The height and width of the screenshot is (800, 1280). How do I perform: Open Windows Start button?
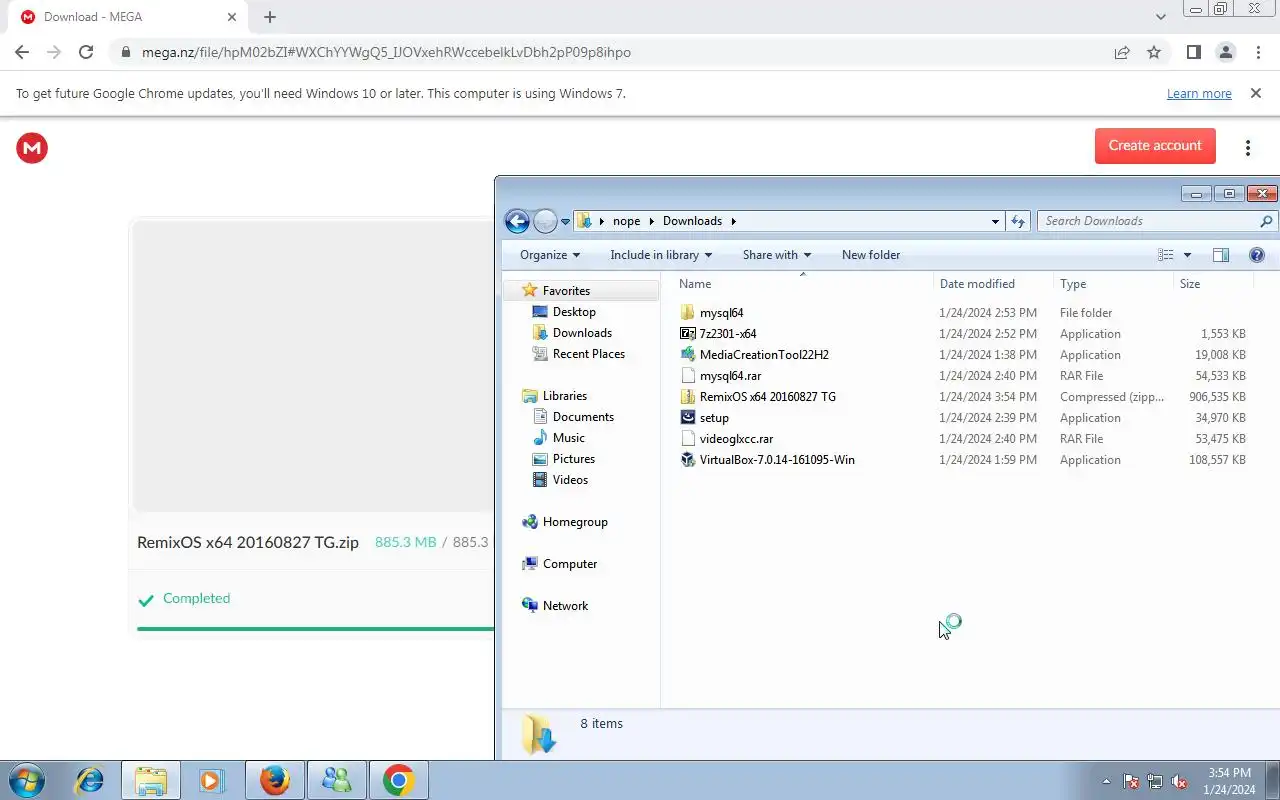(x=26, y=780)
